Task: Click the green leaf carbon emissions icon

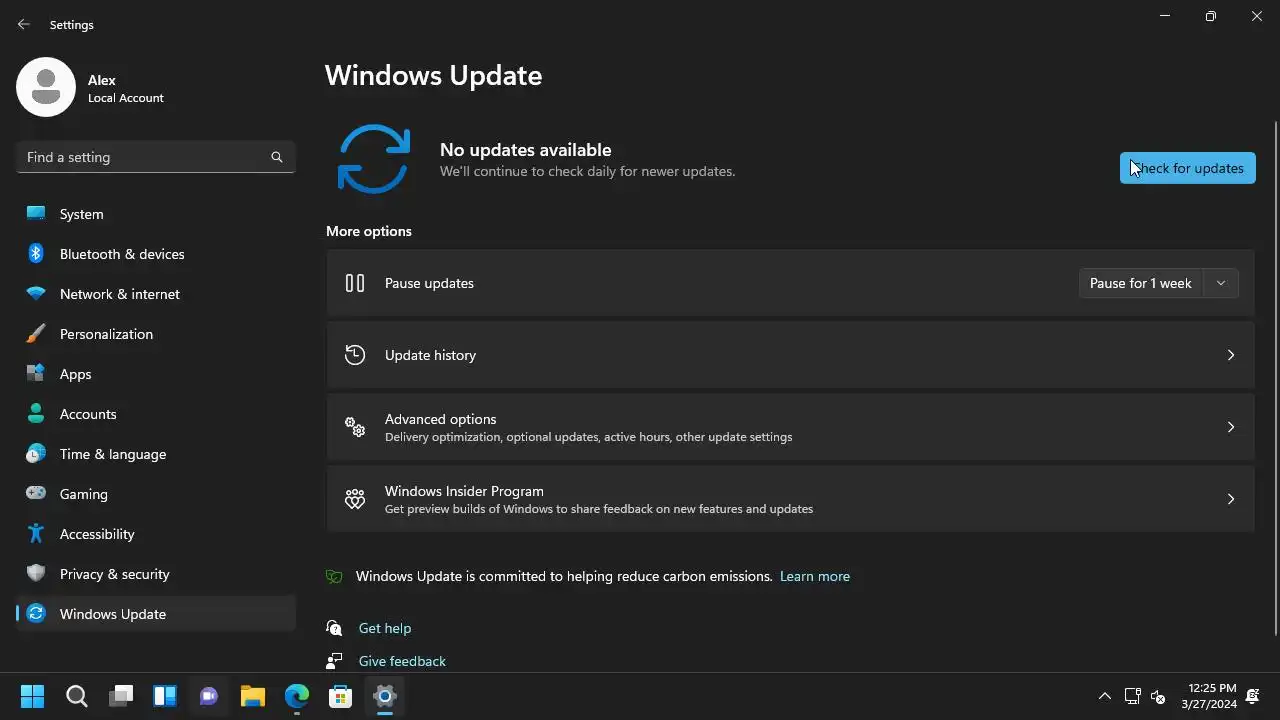Action: click(x=335, y=577)
